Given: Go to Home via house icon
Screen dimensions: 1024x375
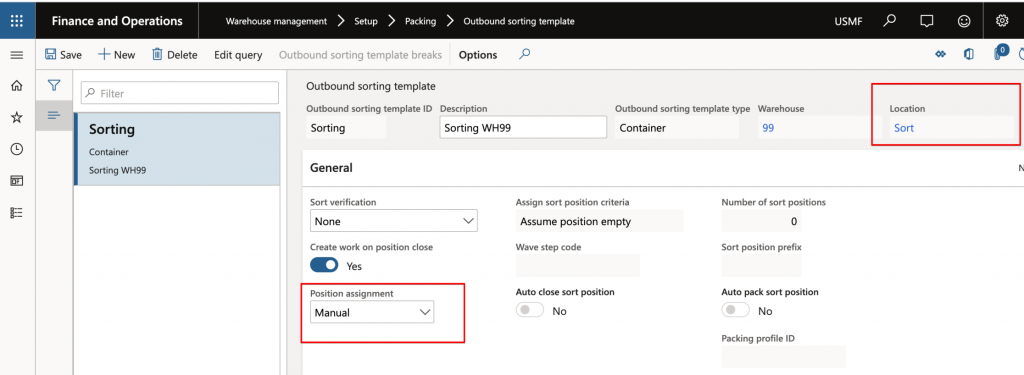Looking at the screenshot, I should point(17,86).
